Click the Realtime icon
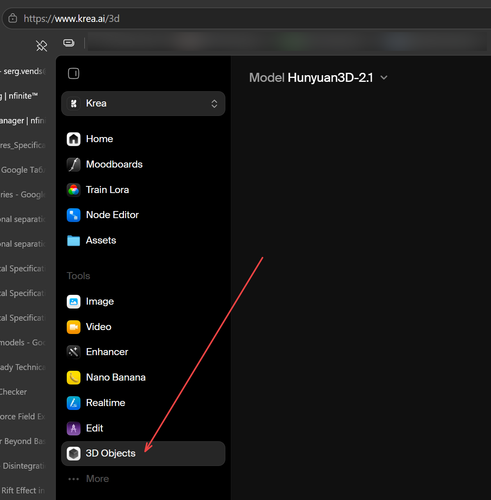This screenshot has height=500, width=491. point(74,403)
